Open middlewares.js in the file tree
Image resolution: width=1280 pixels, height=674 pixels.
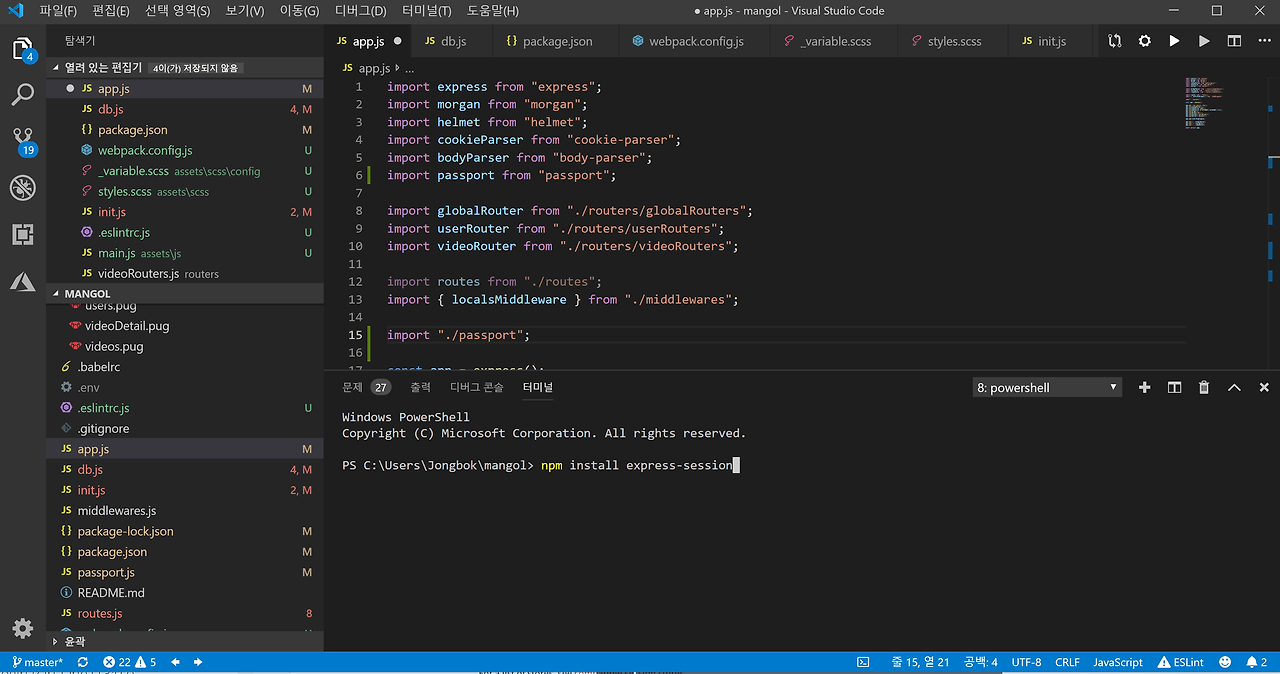click(x=186, y=511)
